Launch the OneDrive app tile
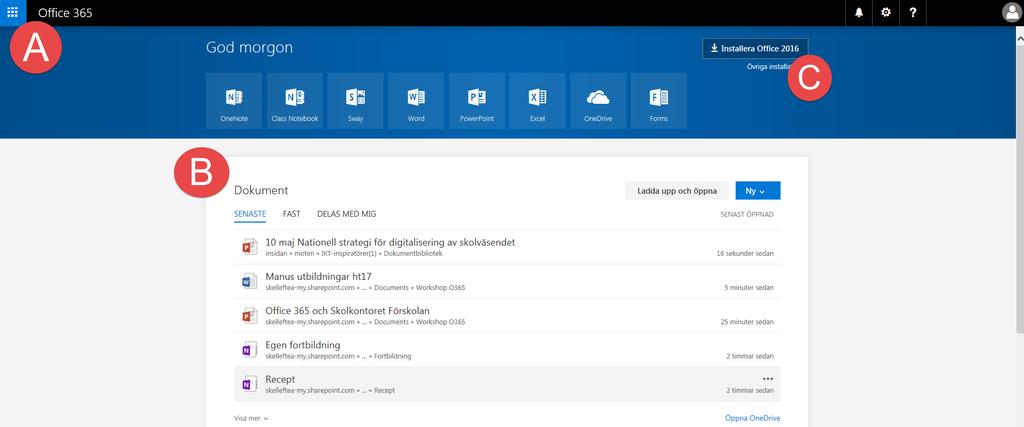This screenshot has height=427, width=1024. (x=598, y=101)
